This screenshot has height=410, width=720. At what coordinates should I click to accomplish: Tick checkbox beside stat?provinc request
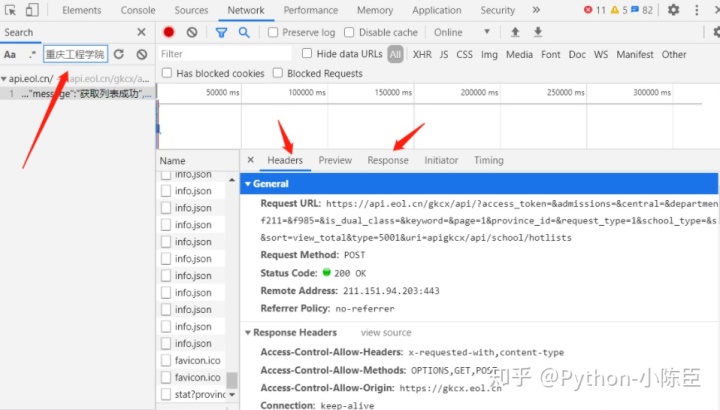(x=166, y=394)
